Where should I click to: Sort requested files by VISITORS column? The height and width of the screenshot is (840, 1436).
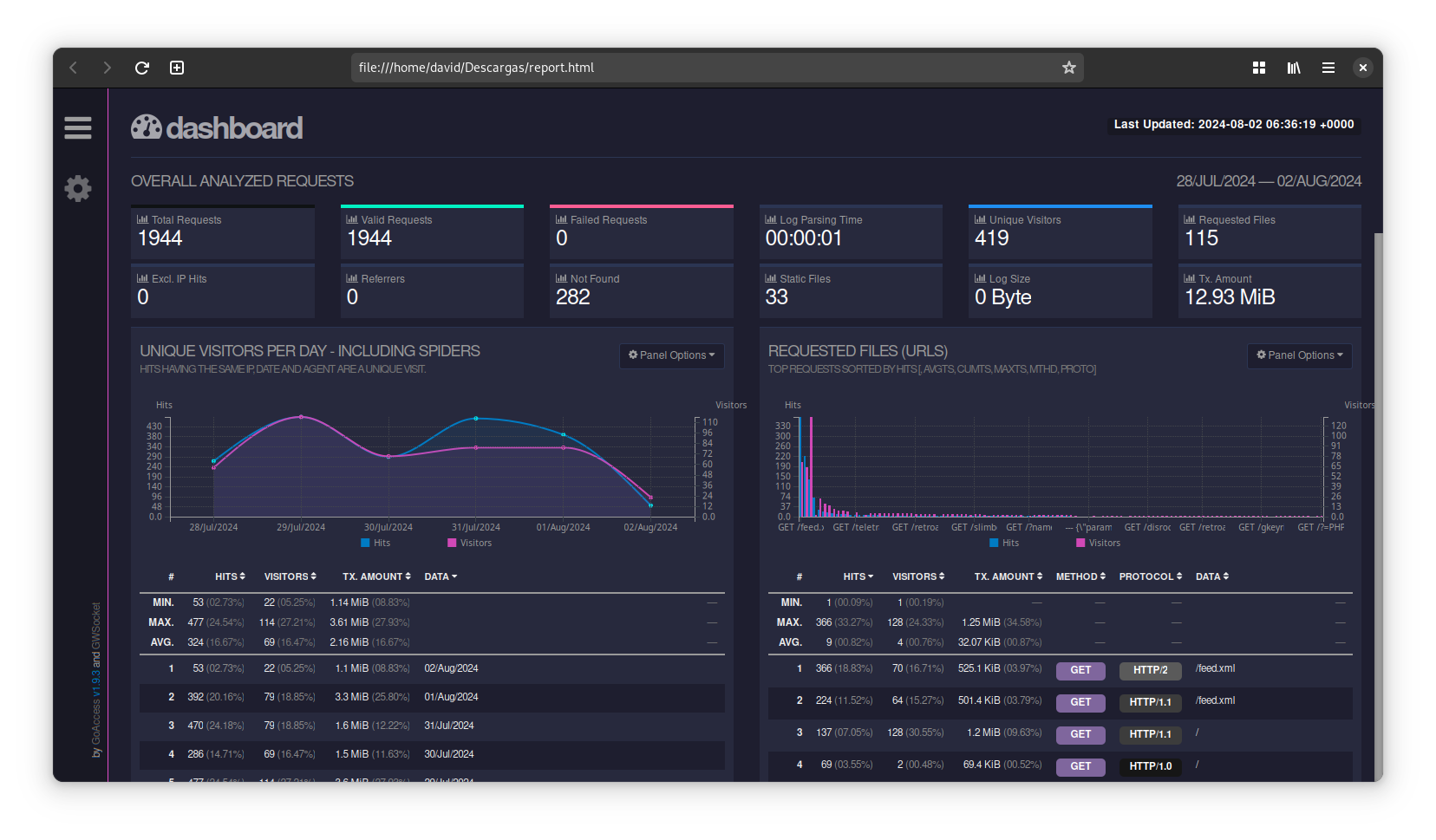(x=918, y=576)
